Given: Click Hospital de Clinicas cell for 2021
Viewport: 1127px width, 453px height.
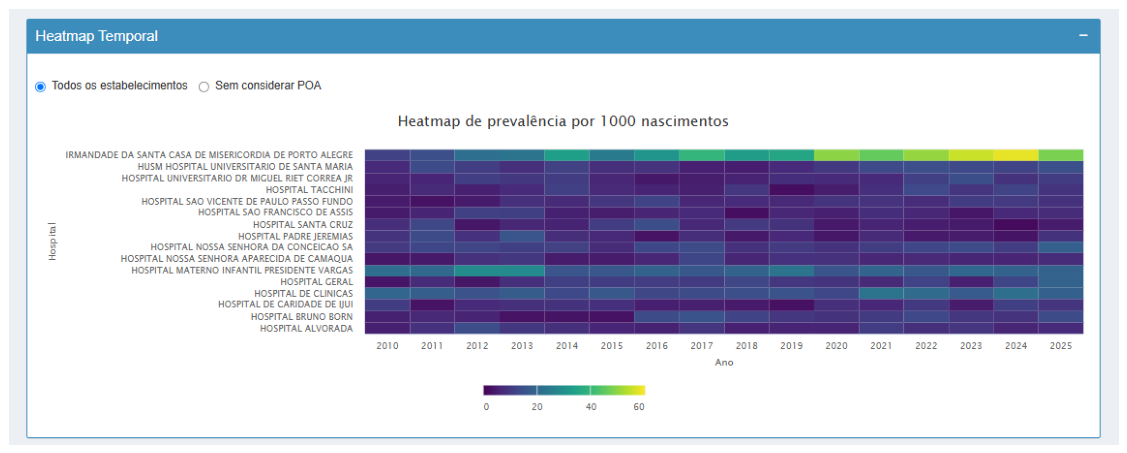Looking at the screenshot, I should (x=881, y=293).
